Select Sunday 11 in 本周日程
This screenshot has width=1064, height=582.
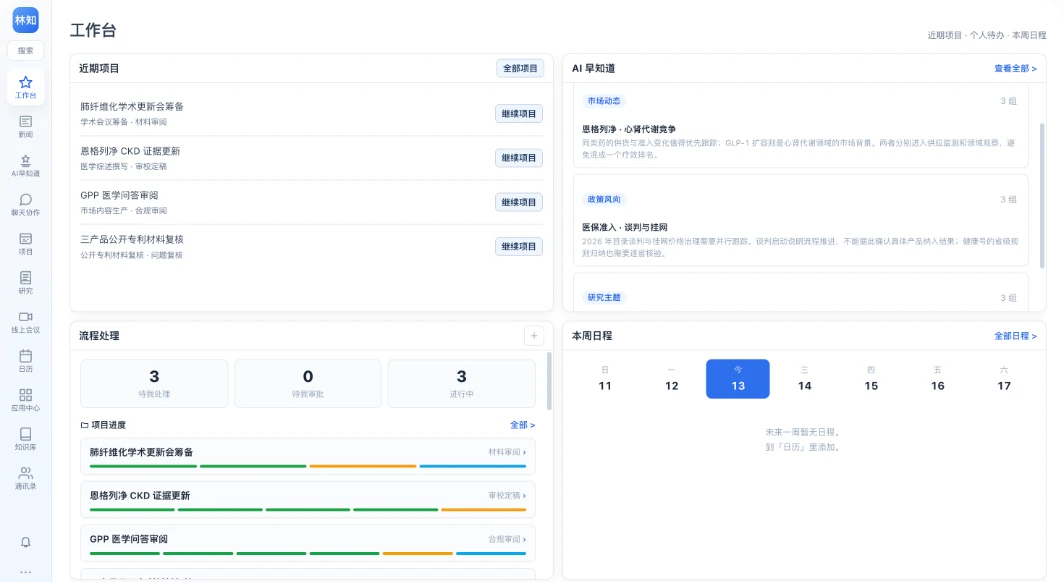point(605,379)
